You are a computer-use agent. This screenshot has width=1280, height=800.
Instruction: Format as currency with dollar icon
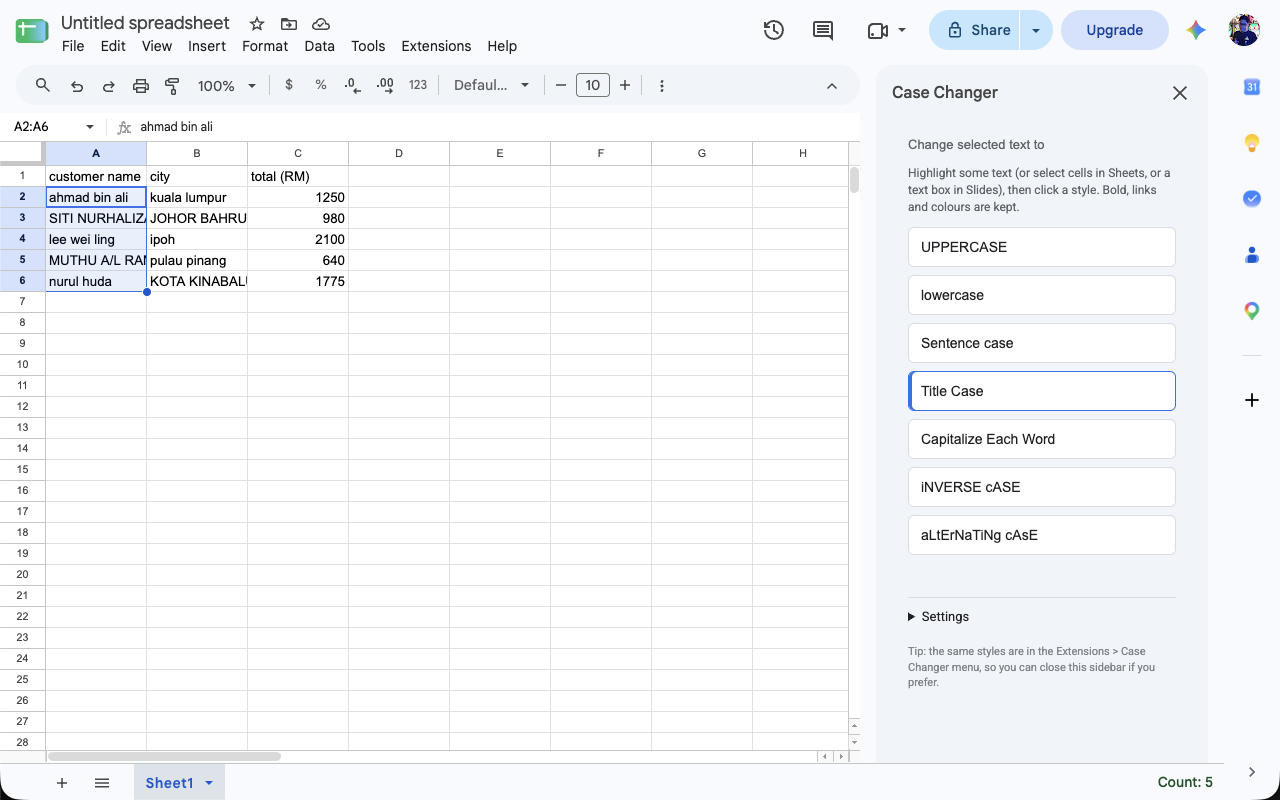coord(289,85)
